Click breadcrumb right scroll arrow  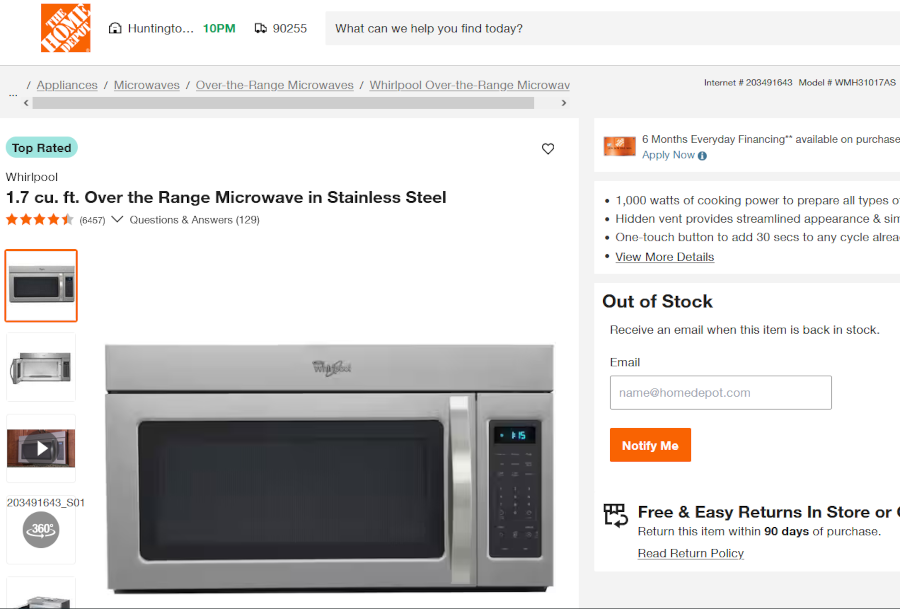[x=564, y=103]
